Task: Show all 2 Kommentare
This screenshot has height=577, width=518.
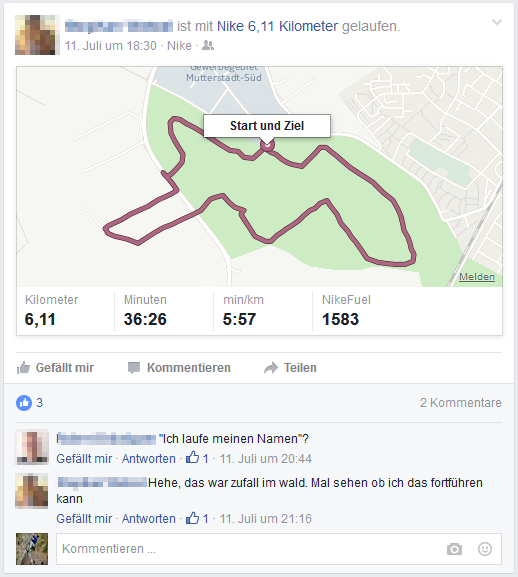Action: [461, 403]
